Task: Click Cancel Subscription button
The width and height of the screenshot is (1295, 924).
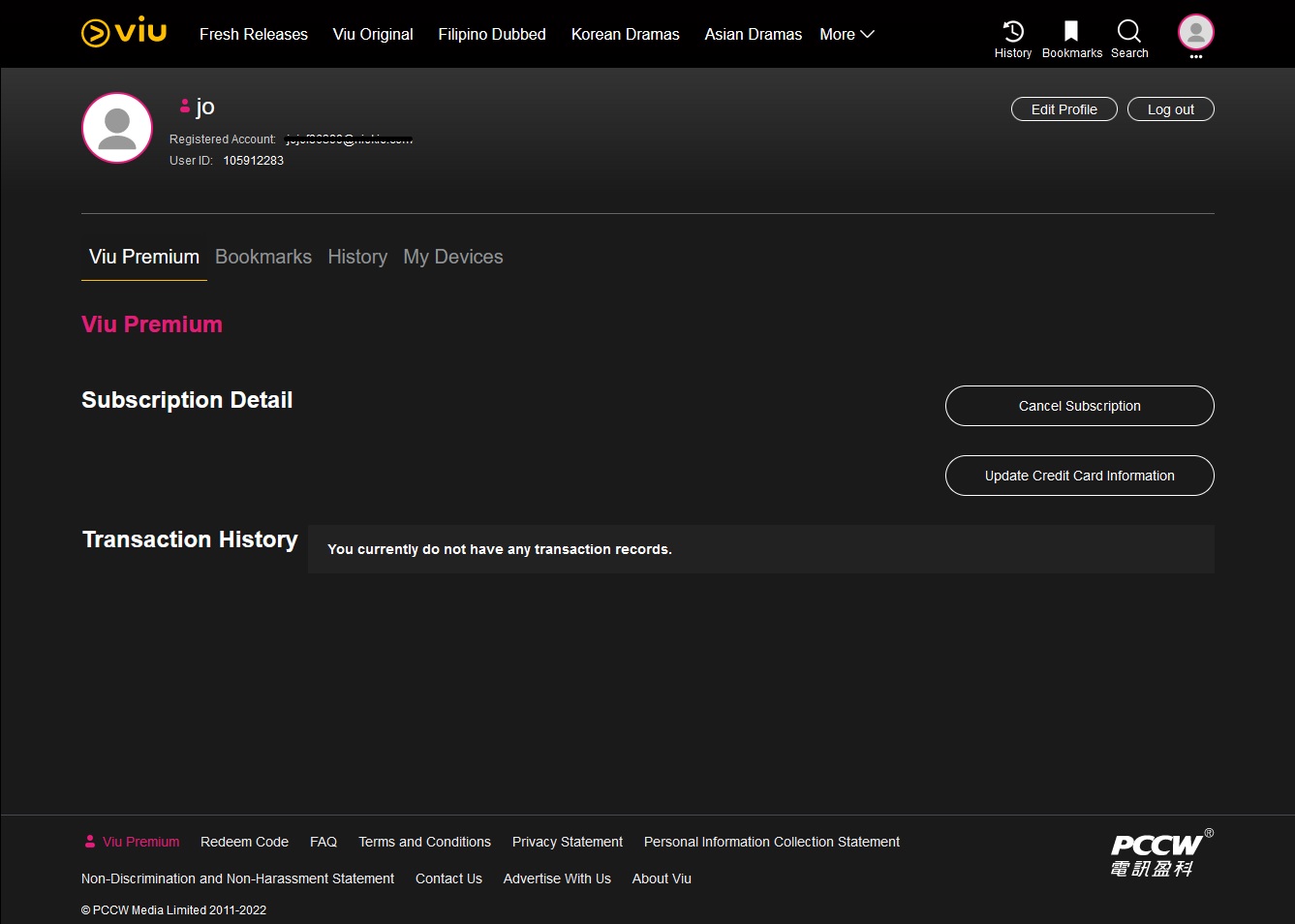Action: [x=1080, y=406]
